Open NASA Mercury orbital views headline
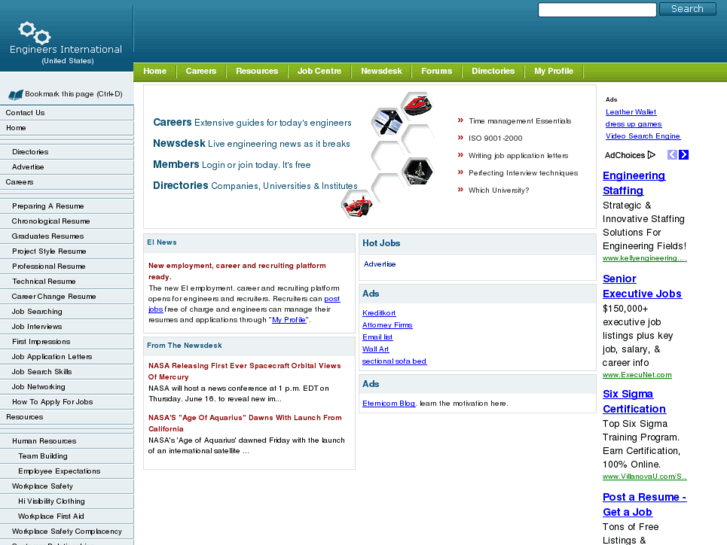The width and height of the screenshot is (727, 545). tap(244, 371)
